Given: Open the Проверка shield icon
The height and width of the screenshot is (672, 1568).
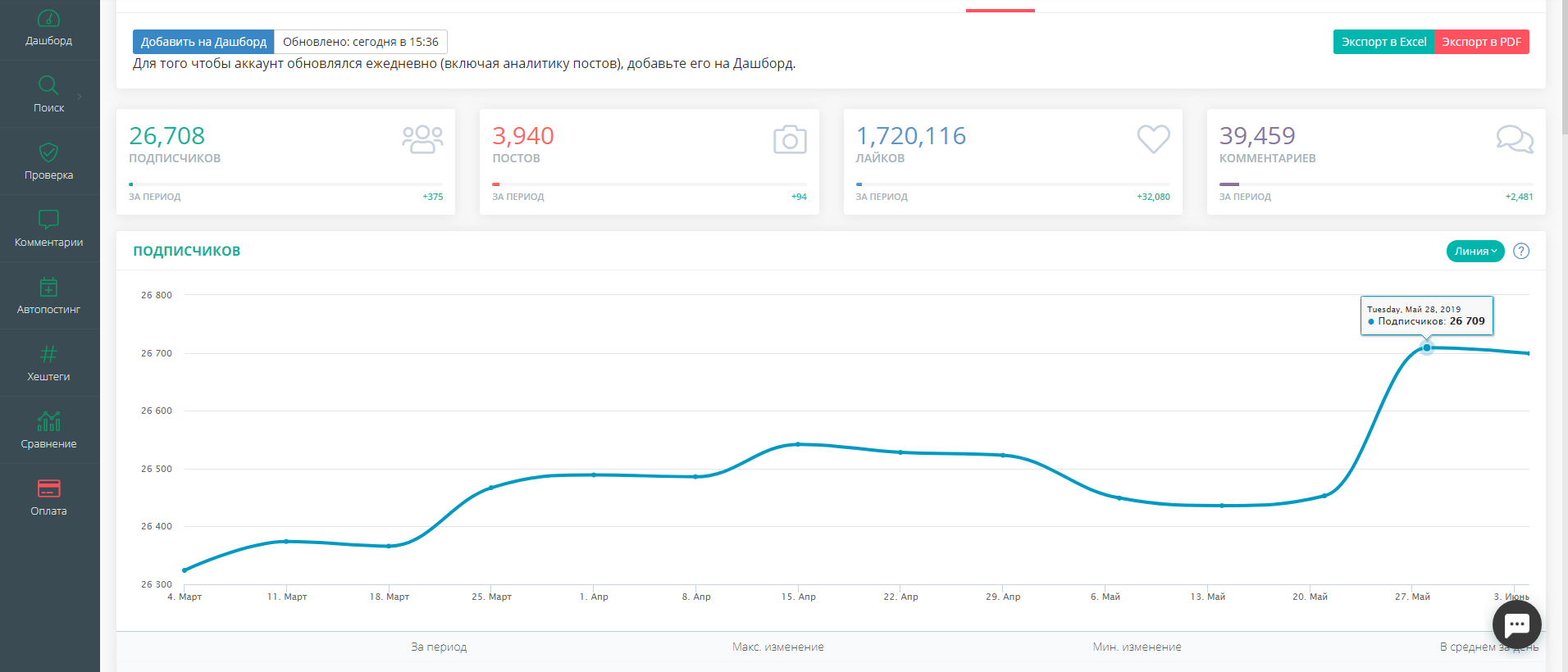Looking at the screenshot, I should [48, 152].
